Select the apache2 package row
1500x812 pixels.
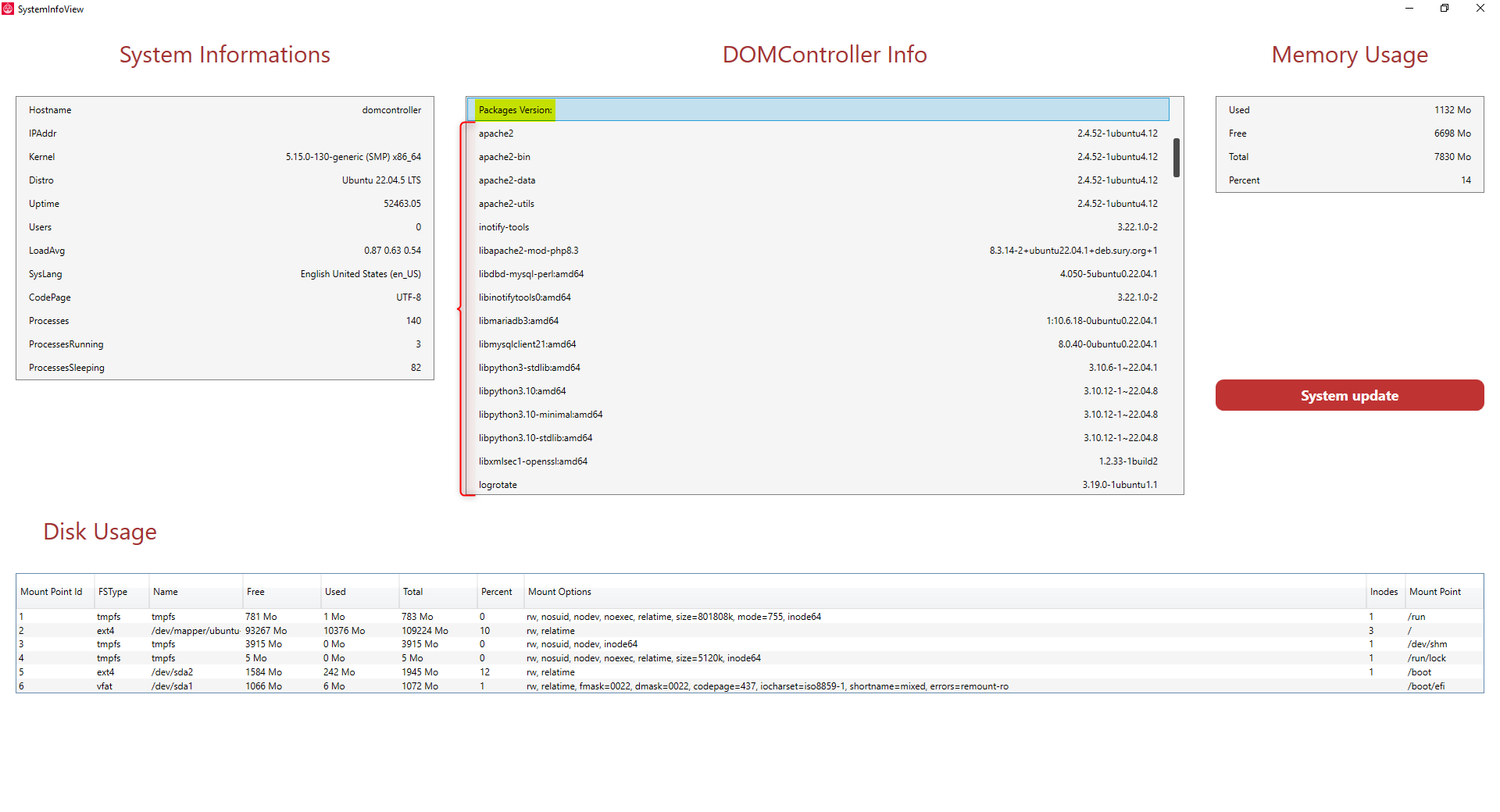pos(818,134)
